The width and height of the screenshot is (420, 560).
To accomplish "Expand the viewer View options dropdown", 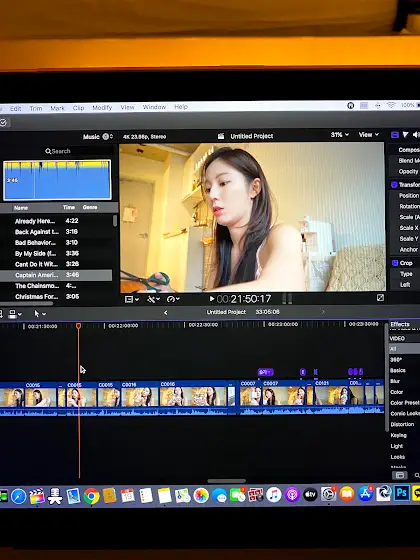I will point(369,135).
